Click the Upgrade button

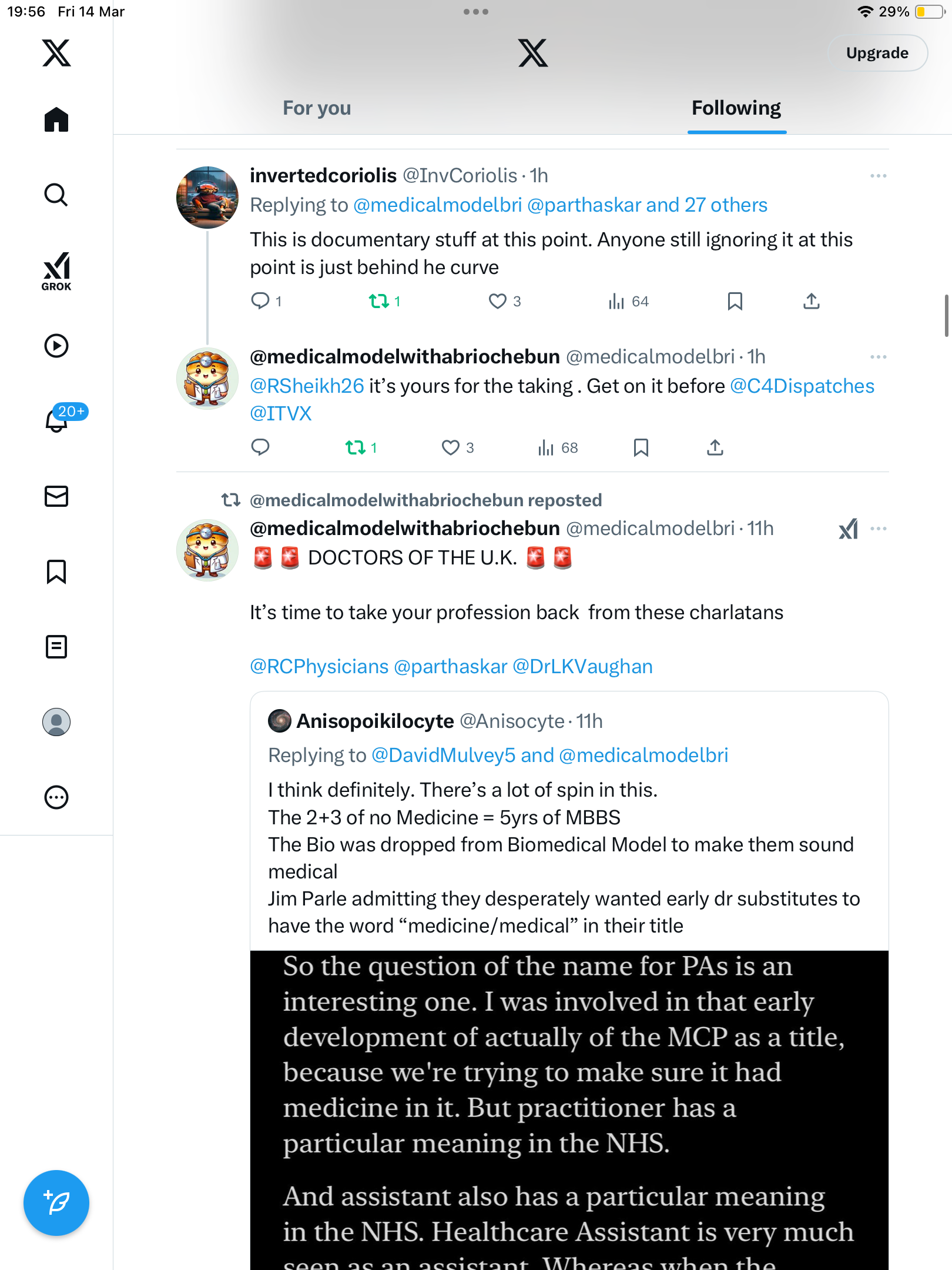(x=877, y=53)
